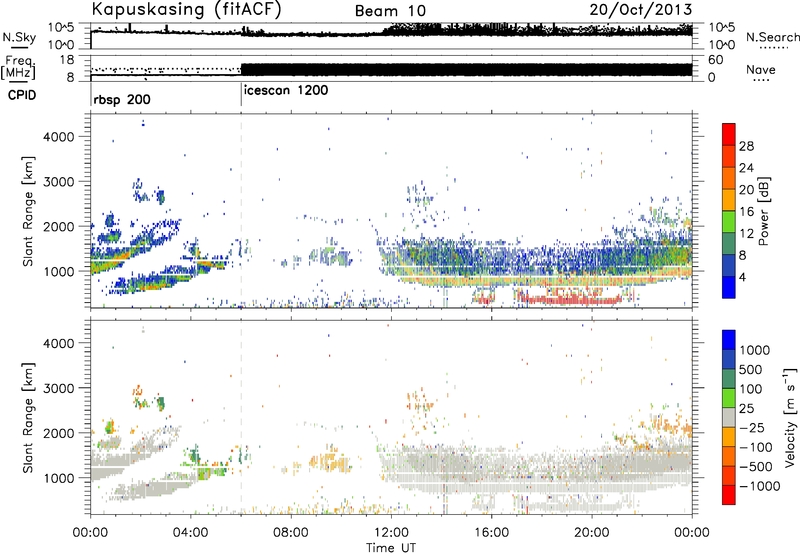800x554 pixels.
Task: Click the 'Beam 10' label
Action: coord(390,11)
